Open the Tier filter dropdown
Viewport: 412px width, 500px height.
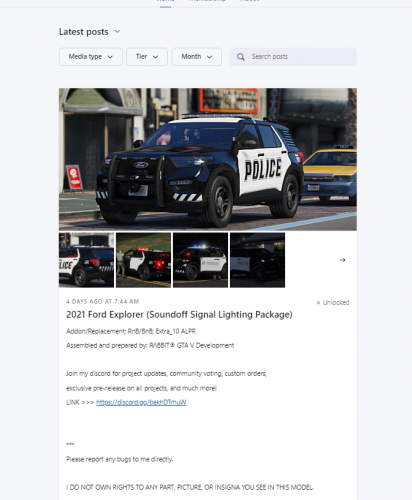click(x=147, y=57)
